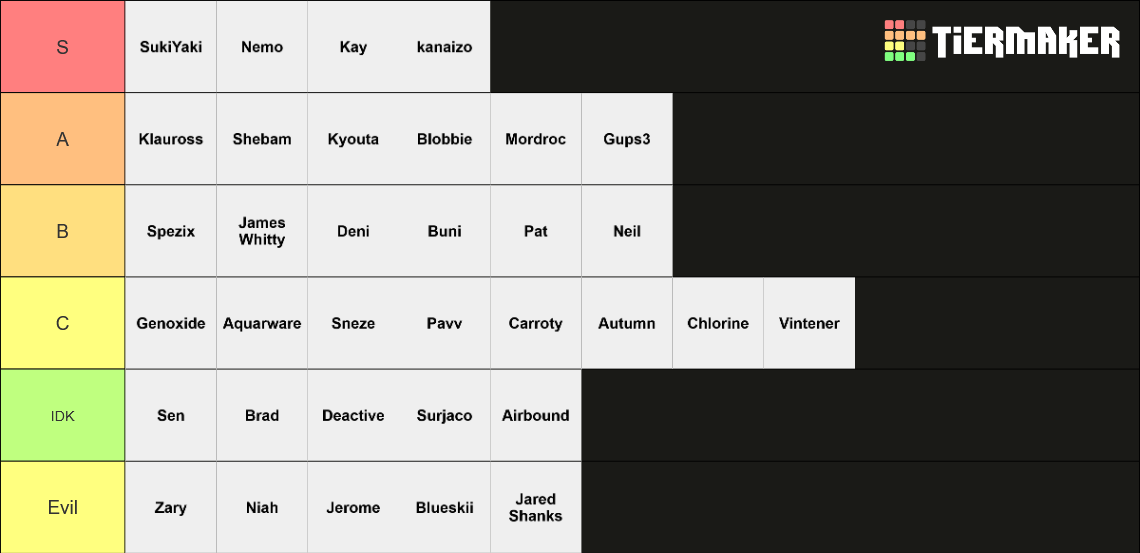Pick the Gups3 tile in A tier

[x=627, y=139]
